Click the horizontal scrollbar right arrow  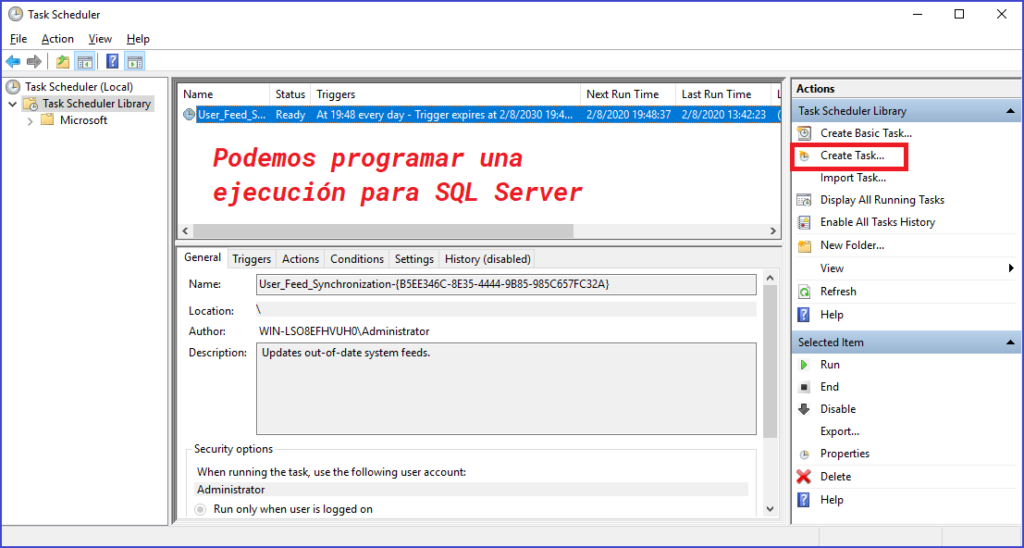(x=773, y=231)
